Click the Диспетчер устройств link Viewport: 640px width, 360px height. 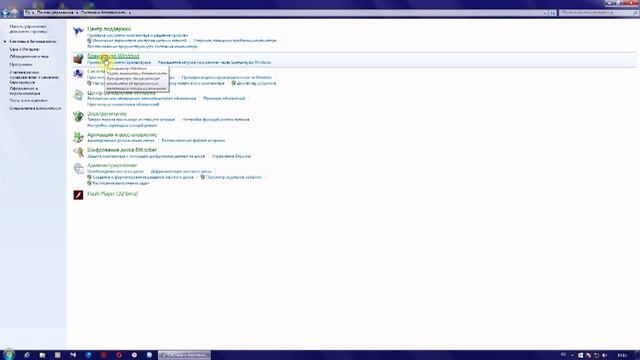click(x=256, y=83)
